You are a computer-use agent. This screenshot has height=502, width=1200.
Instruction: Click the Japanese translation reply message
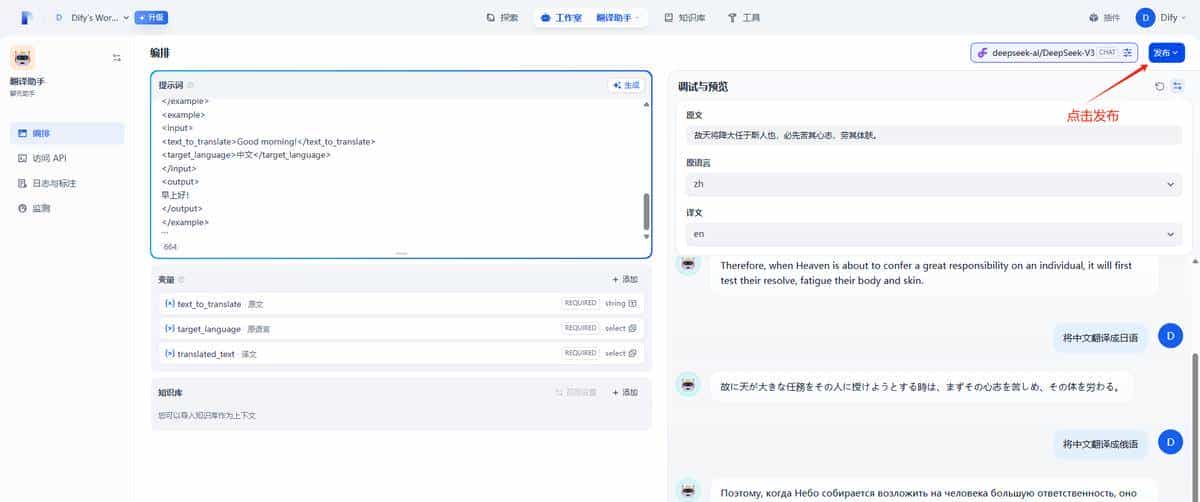(920, 386)
